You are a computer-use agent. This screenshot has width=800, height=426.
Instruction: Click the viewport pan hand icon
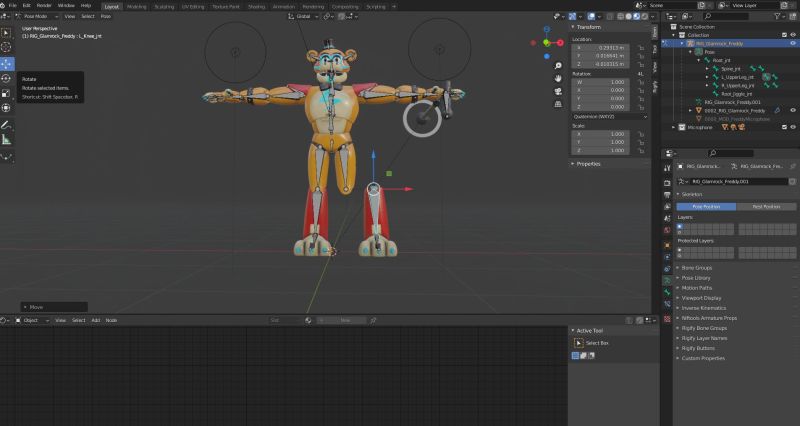click(558, 79)
